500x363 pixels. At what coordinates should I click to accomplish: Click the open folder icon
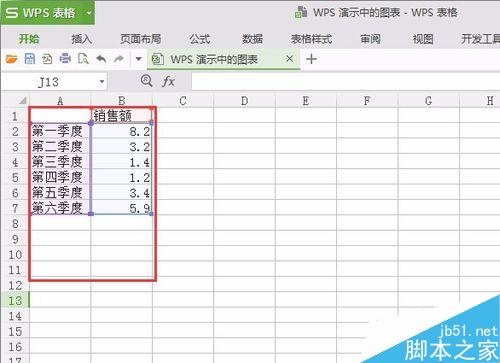tap(11, 59)
